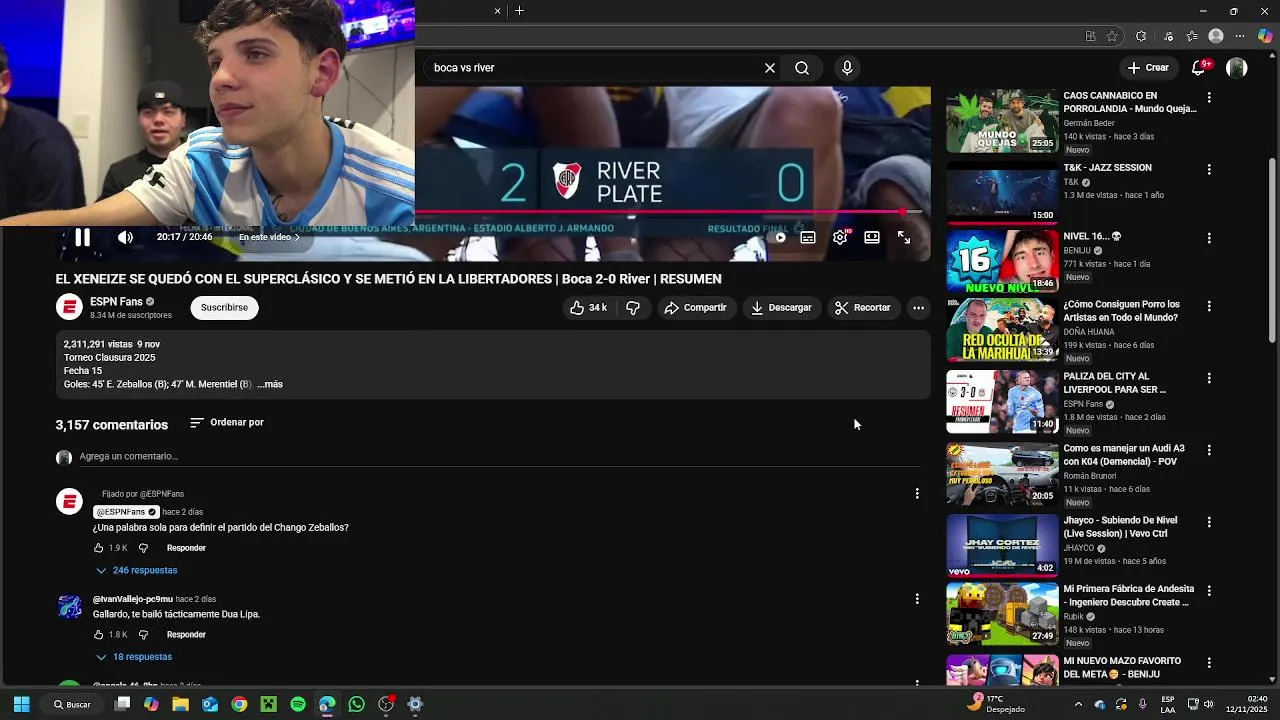Open the ESPN Fans channel name link

116,301
